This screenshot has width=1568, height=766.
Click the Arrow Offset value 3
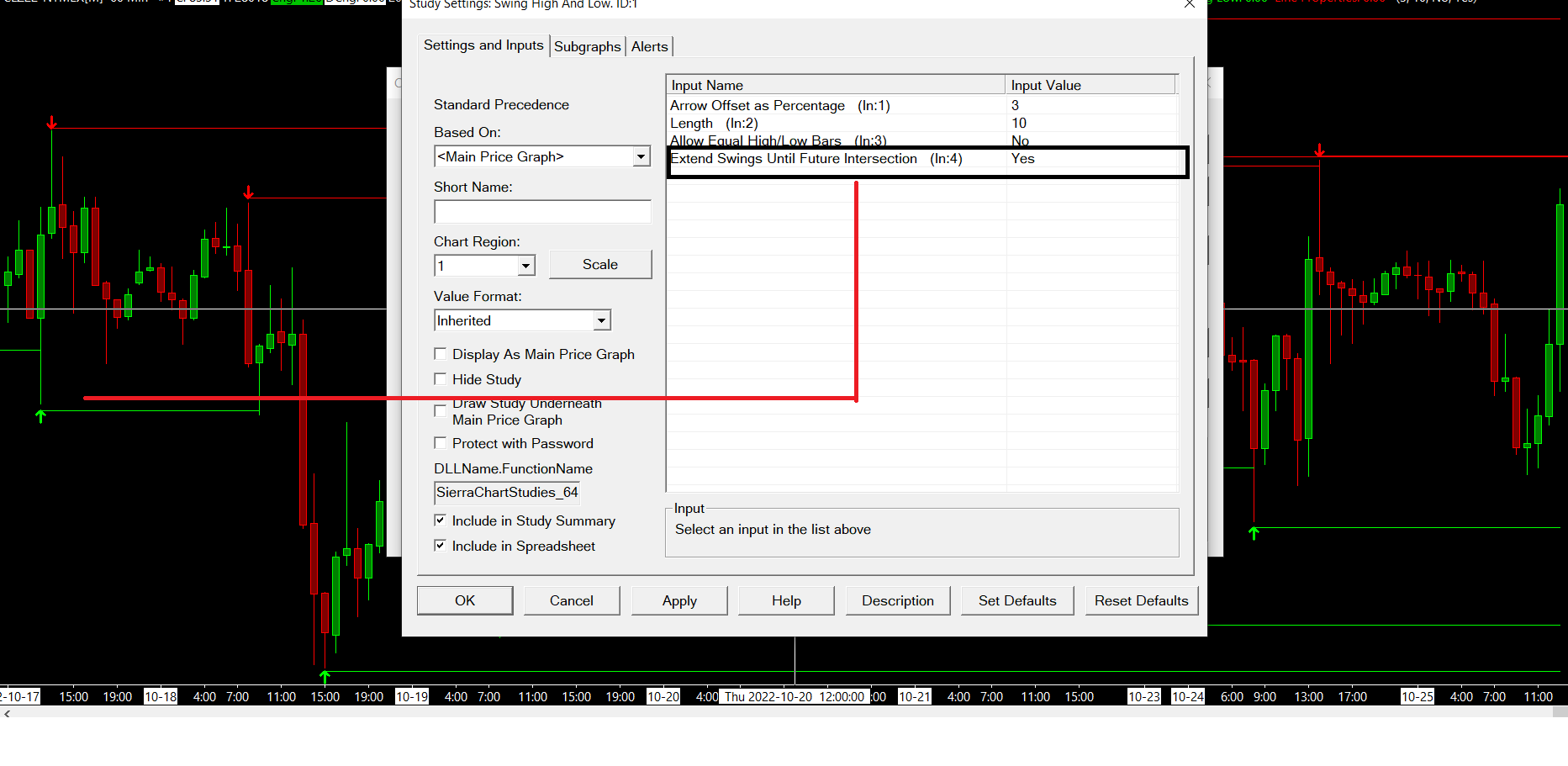[x=1015, y=105]
